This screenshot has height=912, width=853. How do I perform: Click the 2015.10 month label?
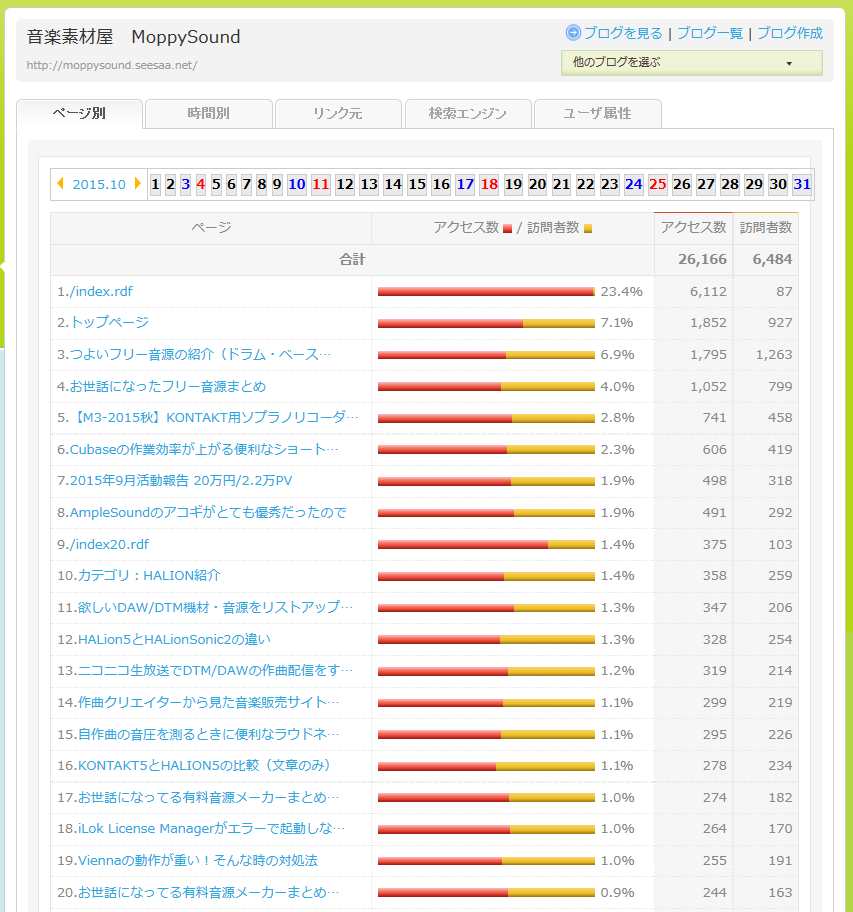click(99, 184)
